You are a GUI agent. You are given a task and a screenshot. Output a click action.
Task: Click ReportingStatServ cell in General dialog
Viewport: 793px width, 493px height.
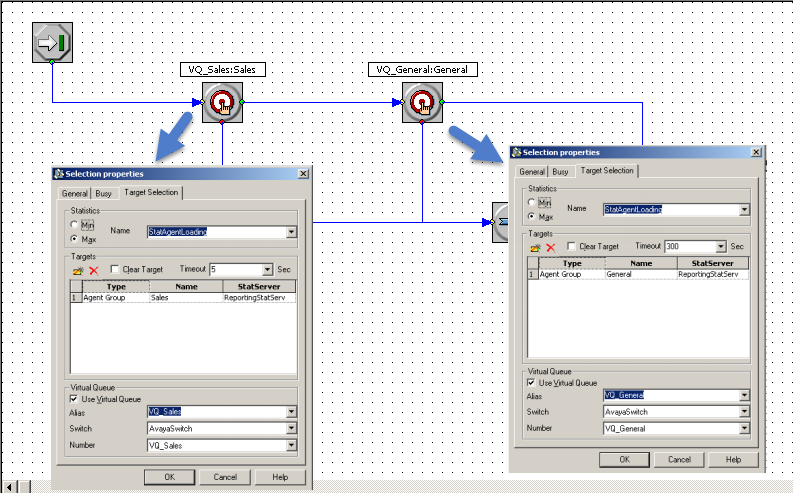pos(713,274)
